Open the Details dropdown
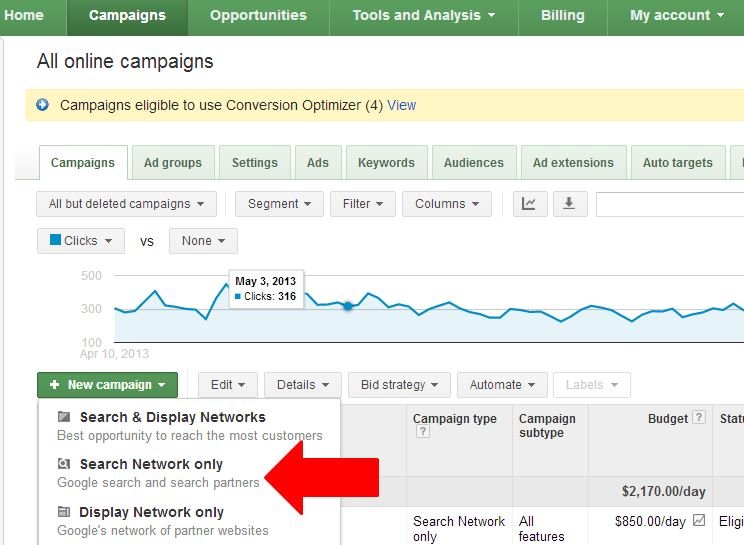Image resolution: width=744 pixels, height=545 pixels. [x=303, y=385]
